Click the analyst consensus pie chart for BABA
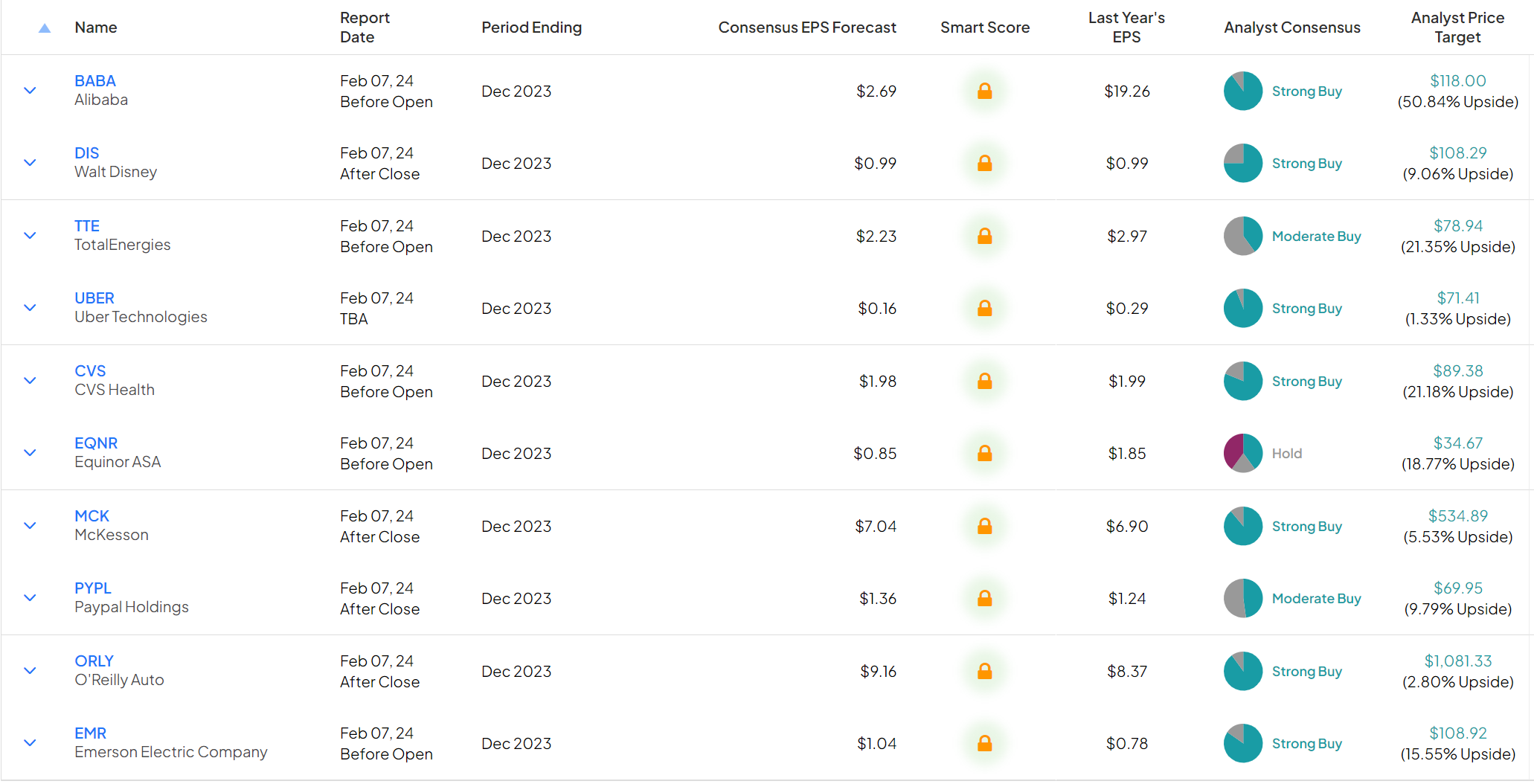 point(1243,91)
